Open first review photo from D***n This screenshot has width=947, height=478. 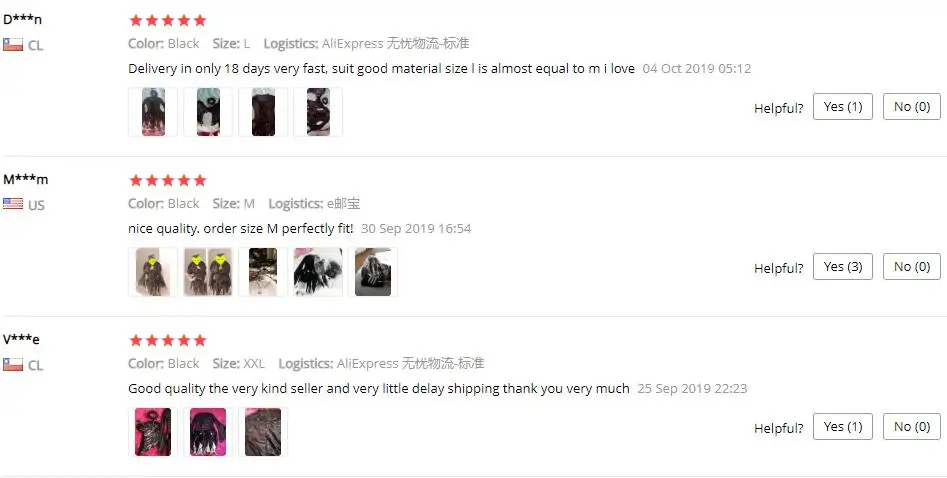point(153,112)
